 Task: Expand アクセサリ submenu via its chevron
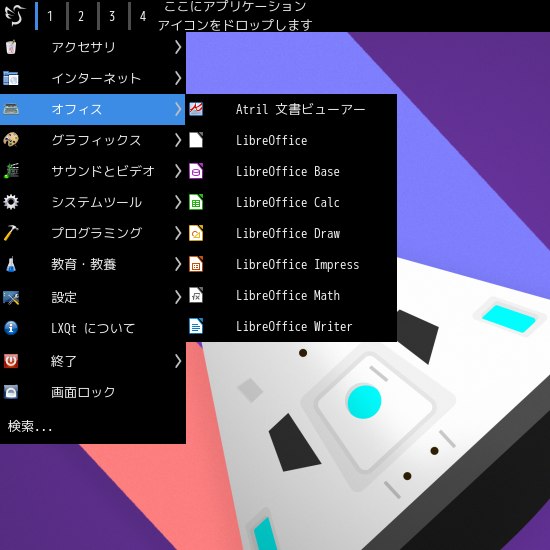[178, 47]
